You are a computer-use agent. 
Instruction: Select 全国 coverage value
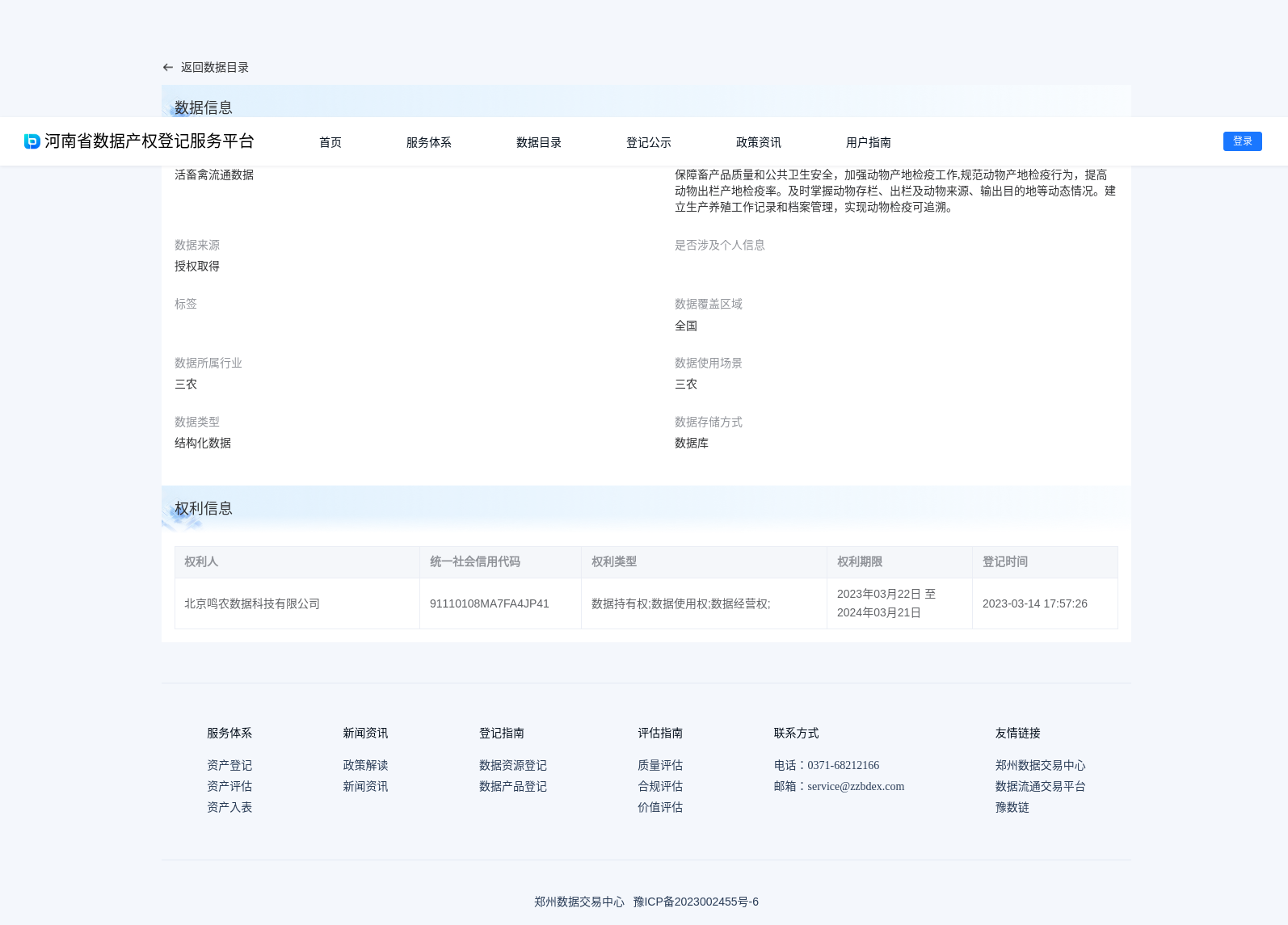tap(686, 326)
